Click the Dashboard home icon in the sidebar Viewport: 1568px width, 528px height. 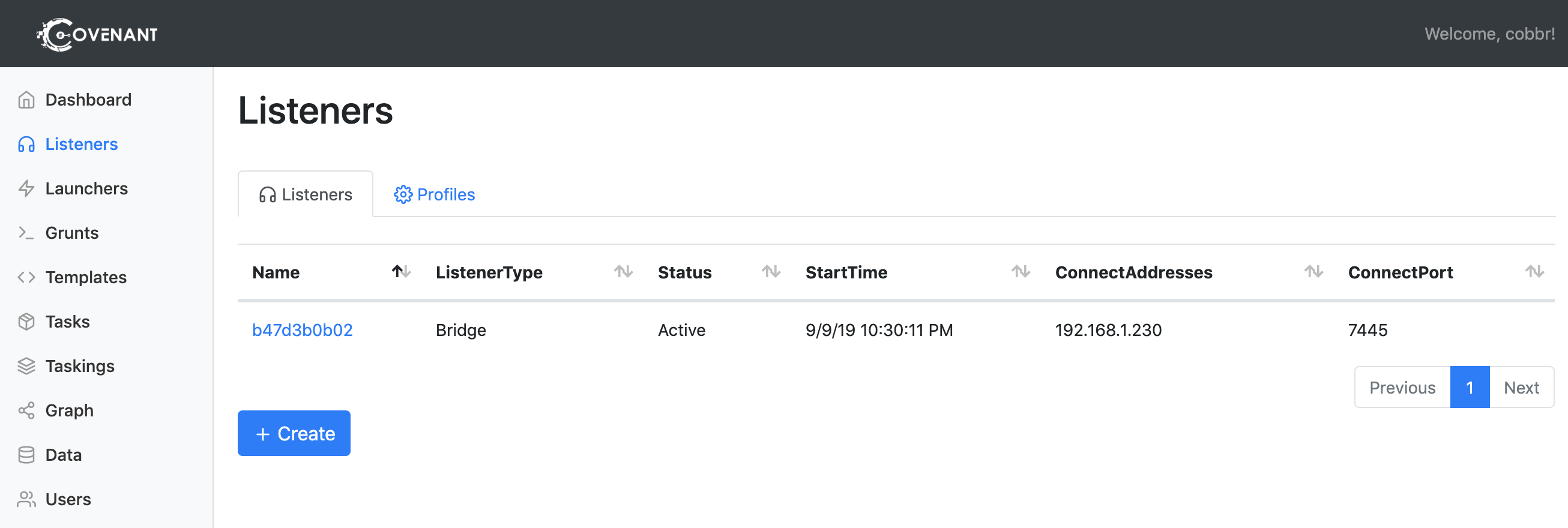[26, 100]
